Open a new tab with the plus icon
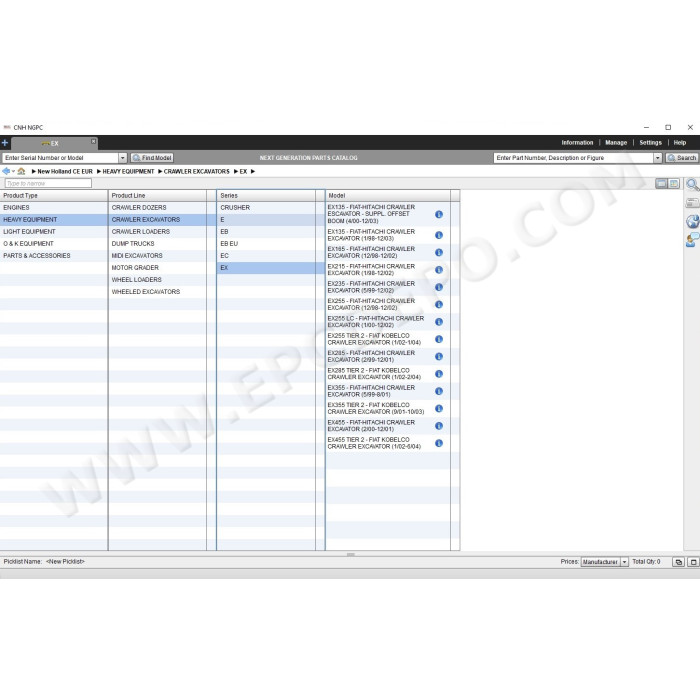The width and height of the screenshot is (700, 700). tap(5, 143)
